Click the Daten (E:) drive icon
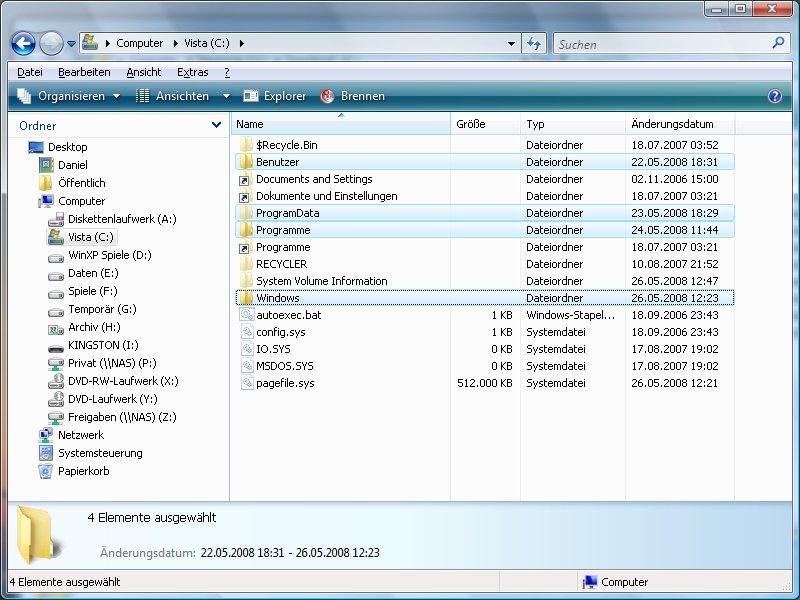 coord(56,276)
